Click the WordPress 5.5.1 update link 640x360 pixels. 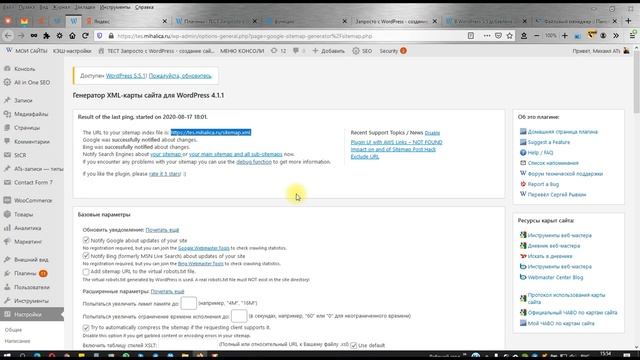(126, 76)
